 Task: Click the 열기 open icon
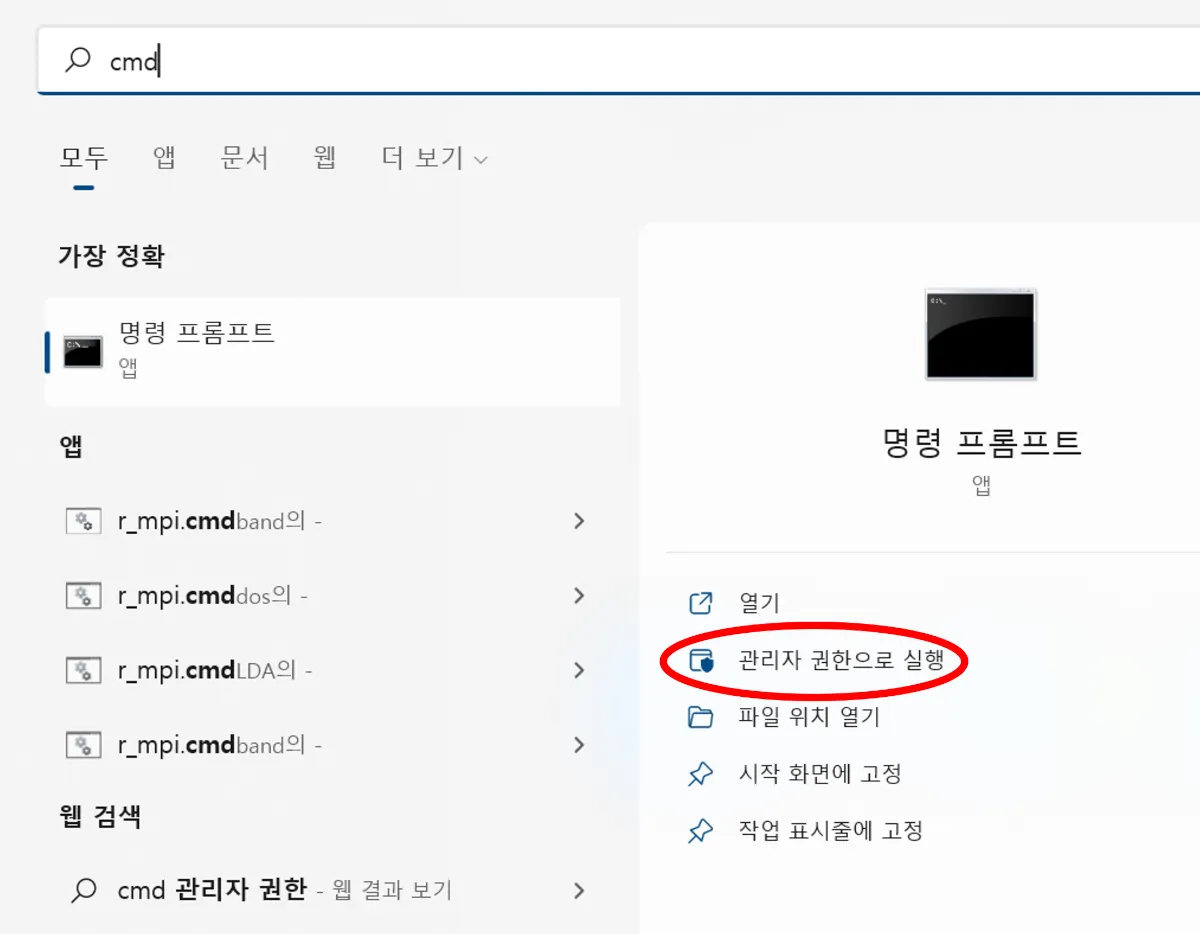(x=701, y=603)
